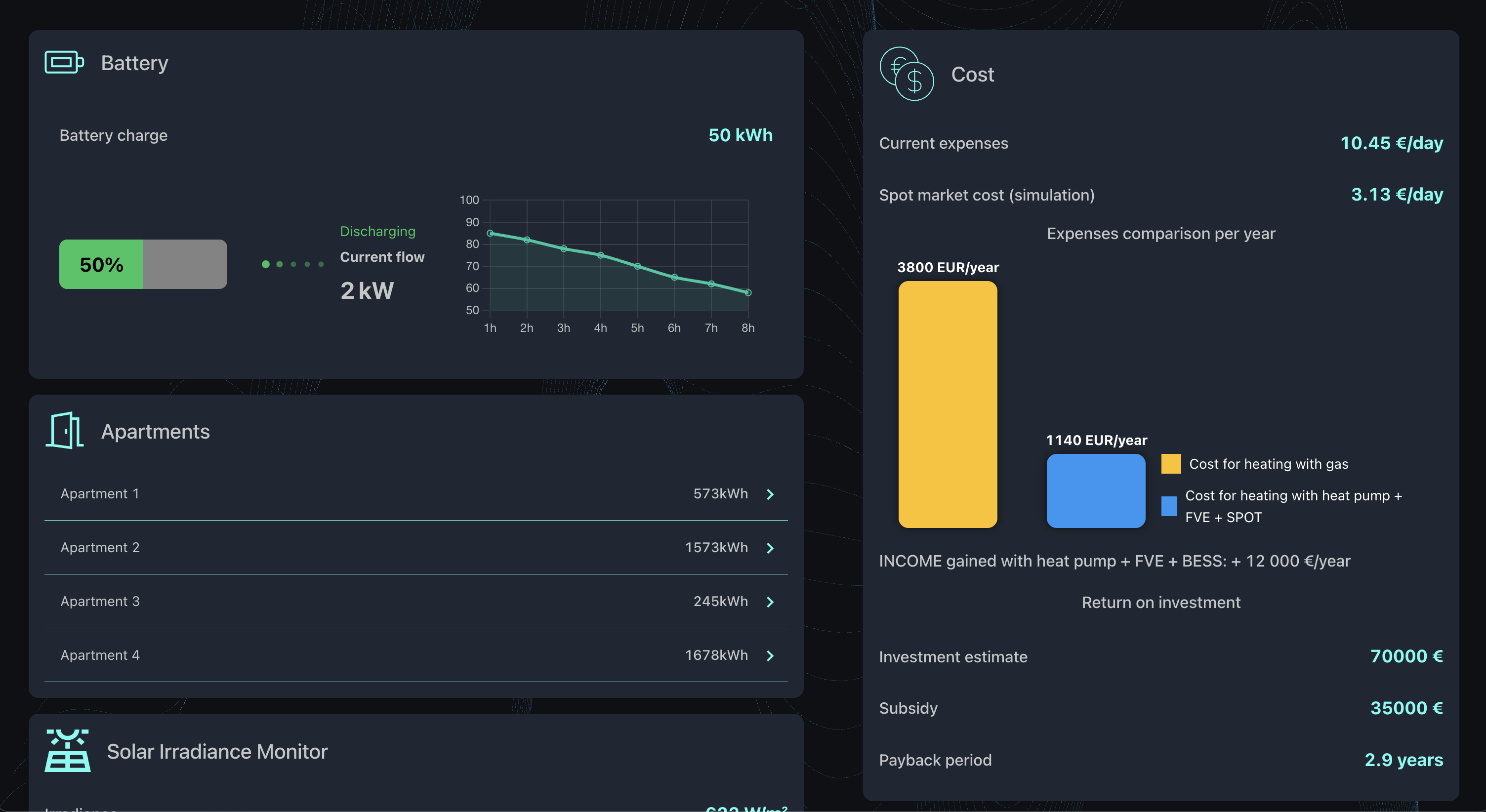1486x812 pixels.
Task: Click the 2.9 years payback period value
Action: coord(1403,760)
